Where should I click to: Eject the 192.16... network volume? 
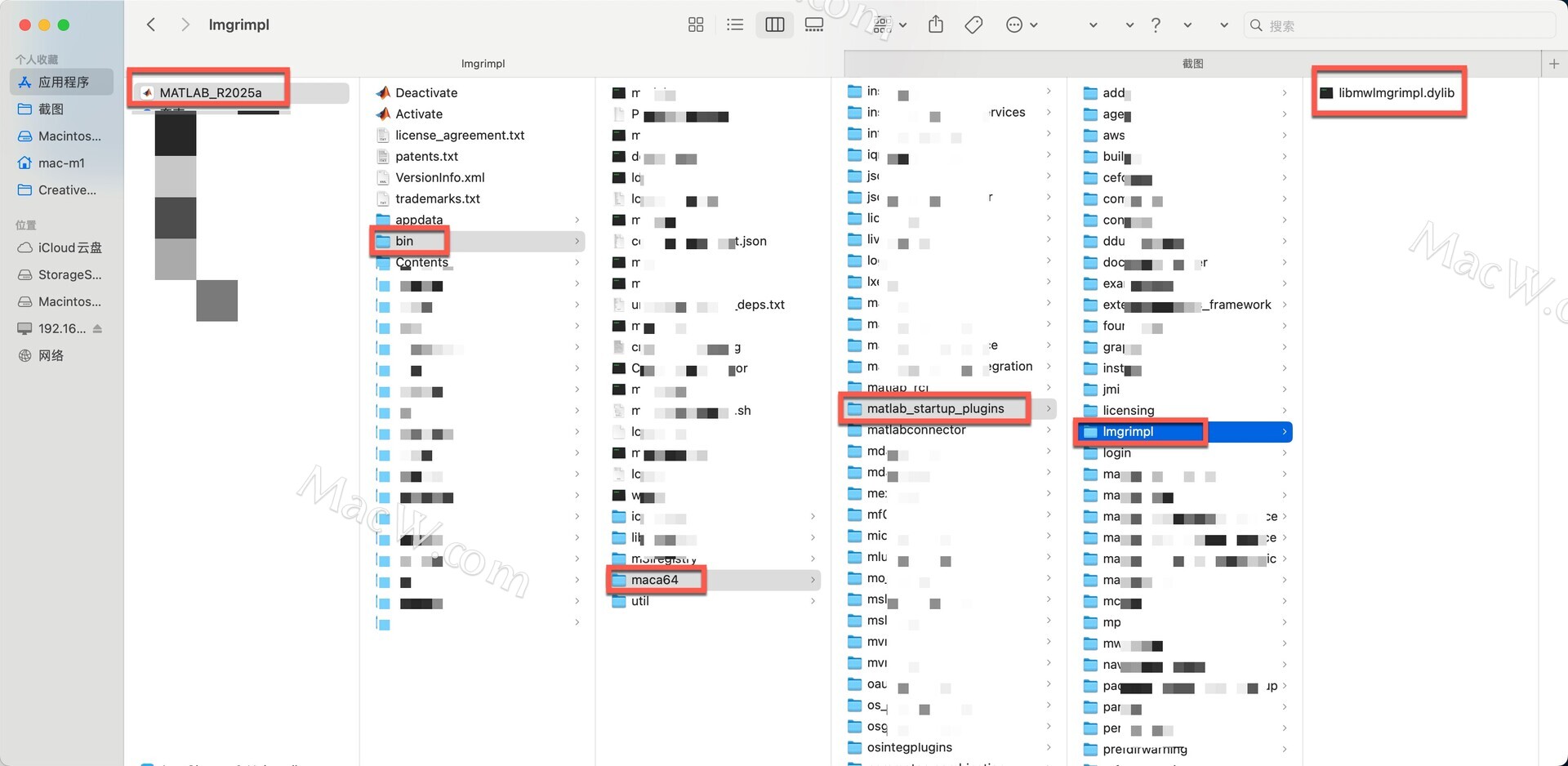tap(98, 328)
